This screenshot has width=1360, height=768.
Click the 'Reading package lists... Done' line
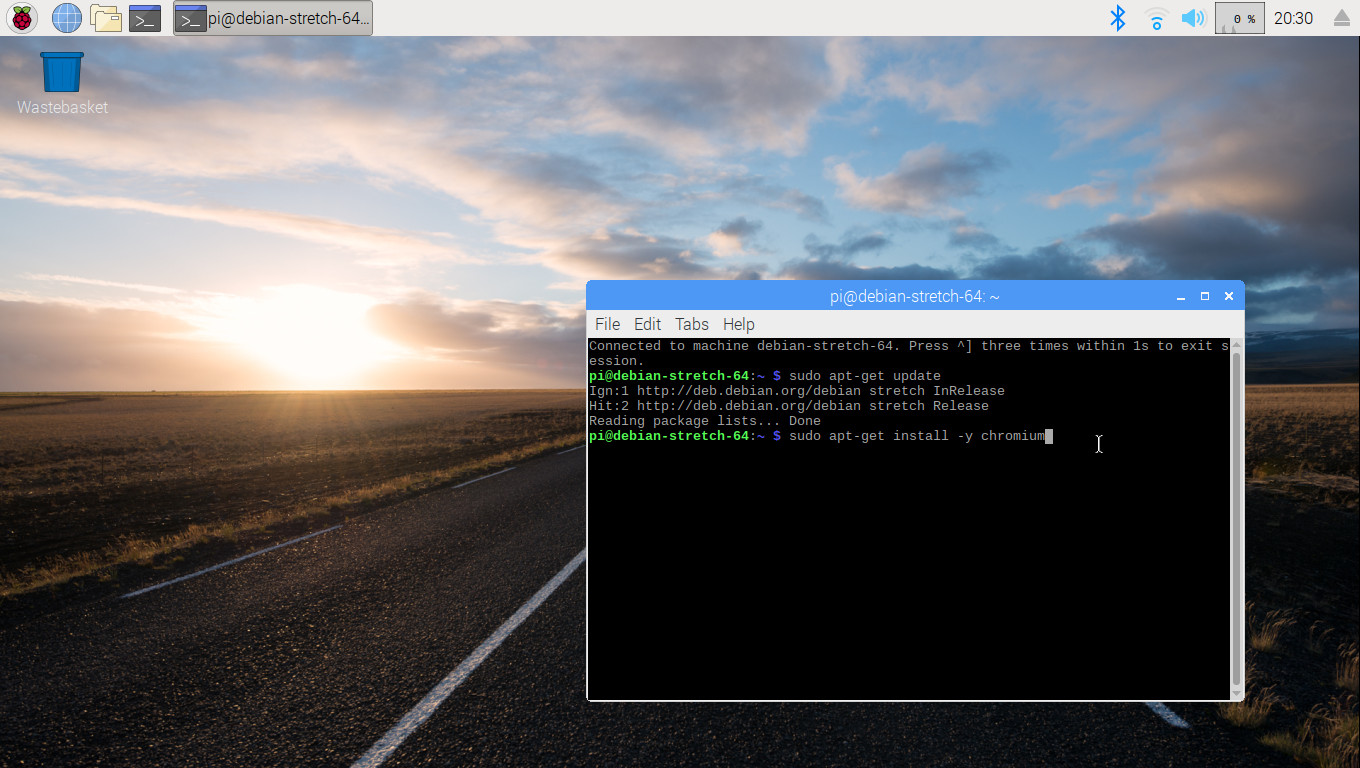[x=705, y=421]
